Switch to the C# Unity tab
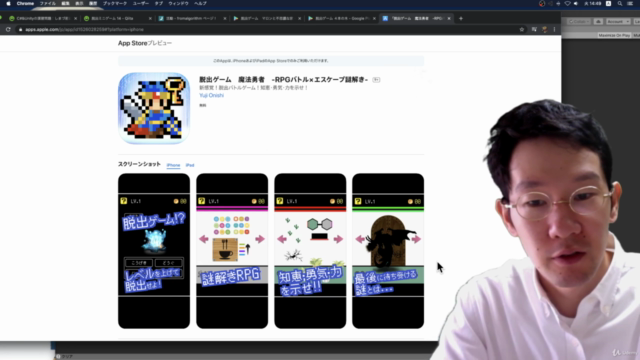The width and height of the screenshot is (640, 360). click(x=43, y=18)
